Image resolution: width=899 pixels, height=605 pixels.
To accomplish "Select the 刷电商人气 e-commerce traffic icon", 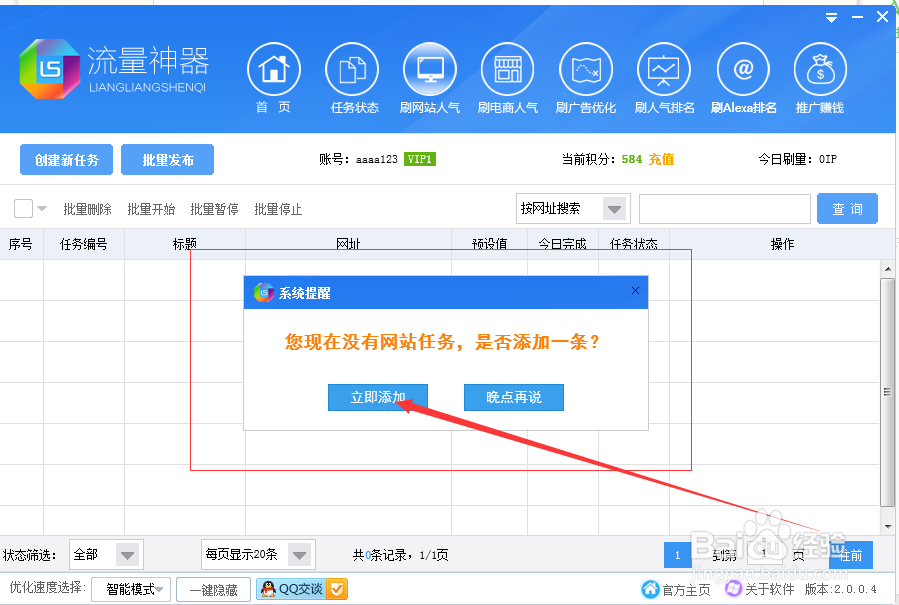I will point(507,70).
